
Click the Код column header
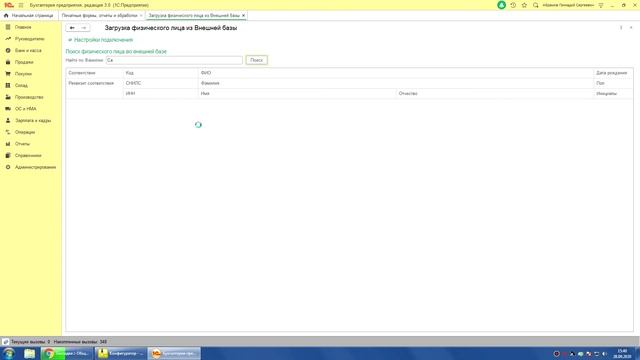160,73
